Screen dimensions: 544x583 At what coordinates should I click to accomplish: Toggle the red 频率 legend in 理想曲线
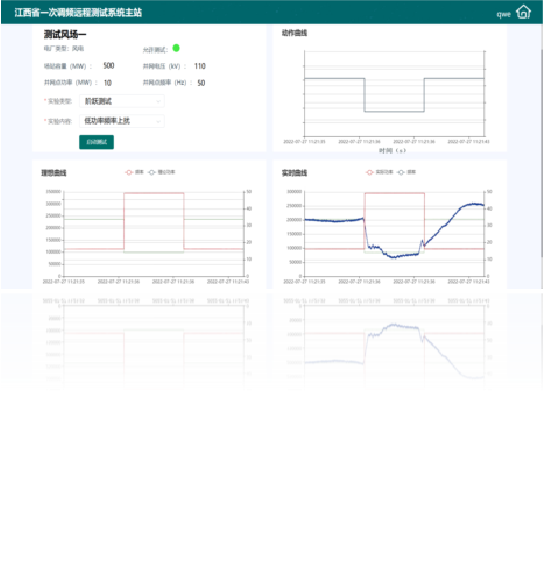pos(135,172)
